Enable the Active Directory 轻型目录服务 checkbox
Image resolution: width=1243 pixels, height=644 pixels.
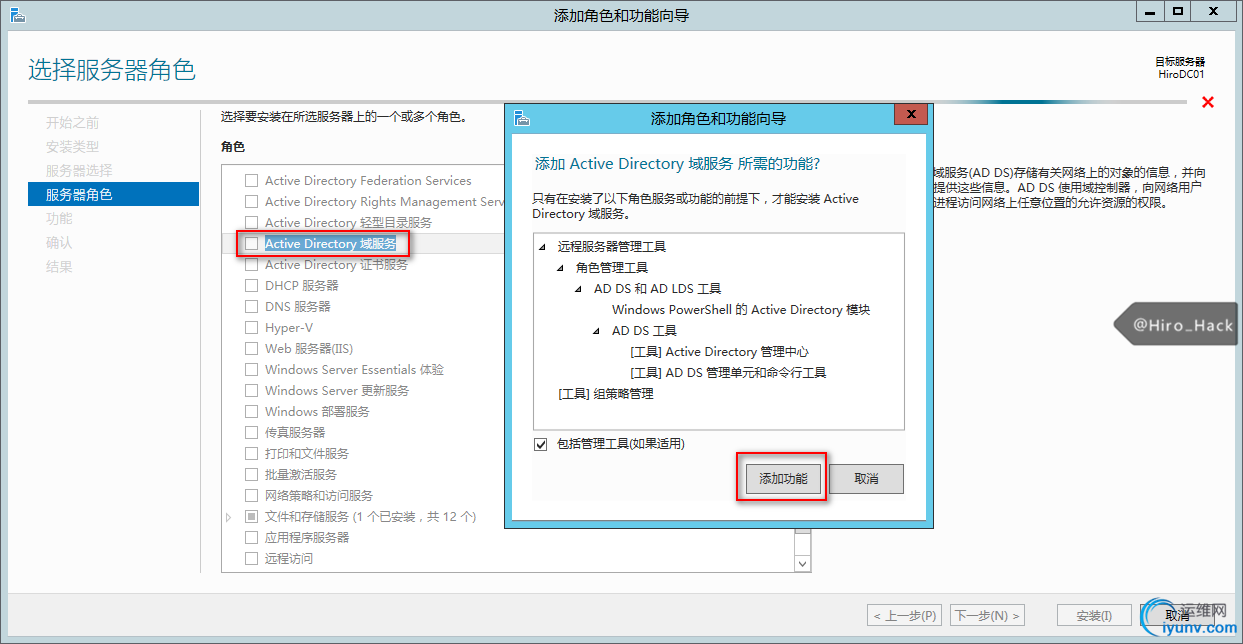point(252,223)
